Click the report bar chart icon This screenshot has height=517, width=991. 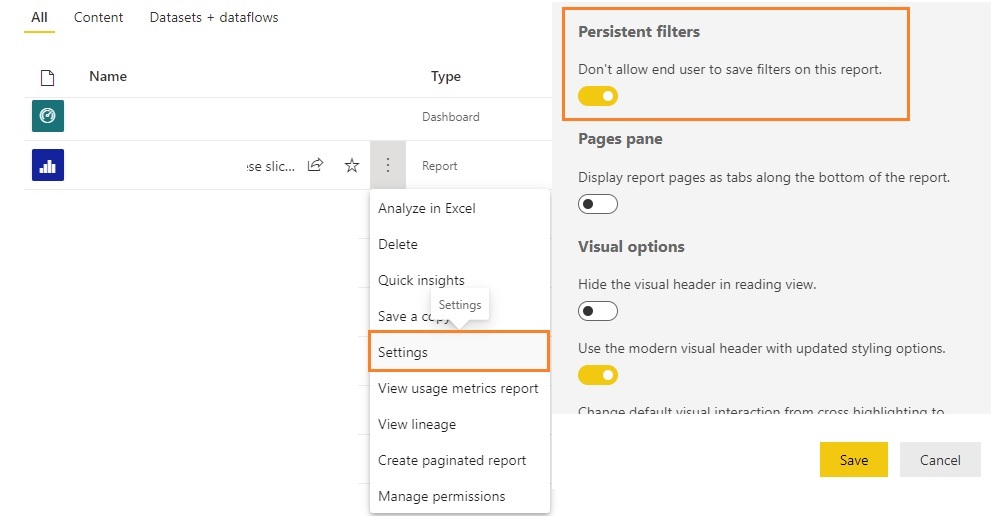[x=48, y=165]
